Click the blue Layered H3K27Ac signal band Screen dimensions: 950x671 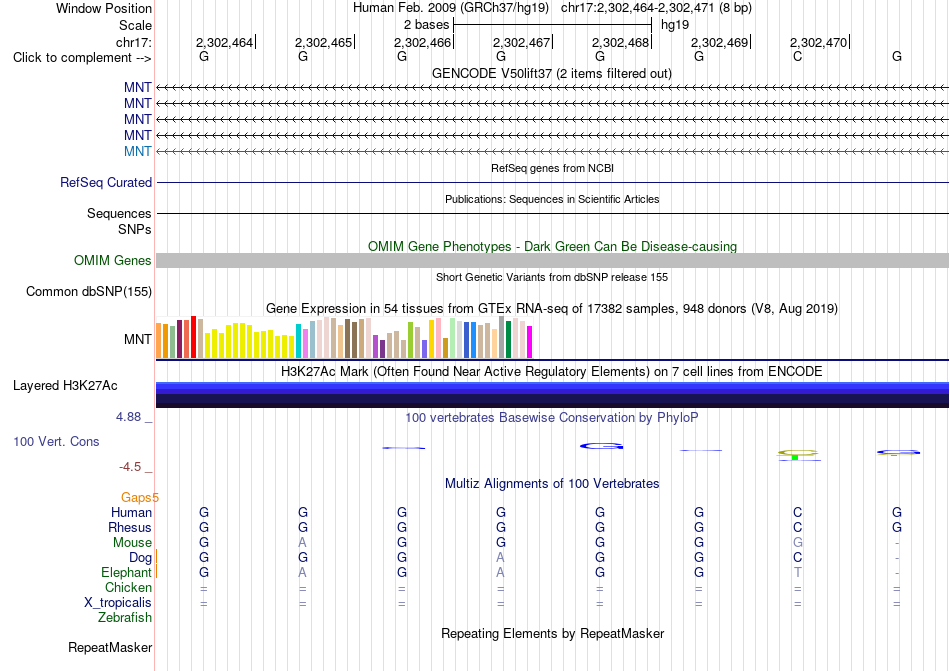552,395
